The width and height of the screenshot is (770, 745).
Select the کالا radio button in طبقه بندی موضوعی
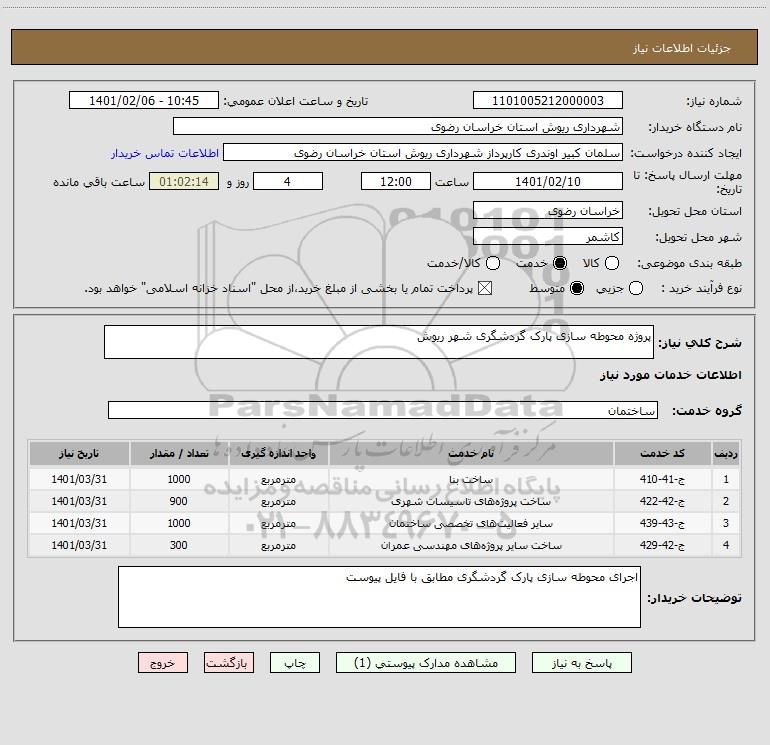(x=611, y=263)
